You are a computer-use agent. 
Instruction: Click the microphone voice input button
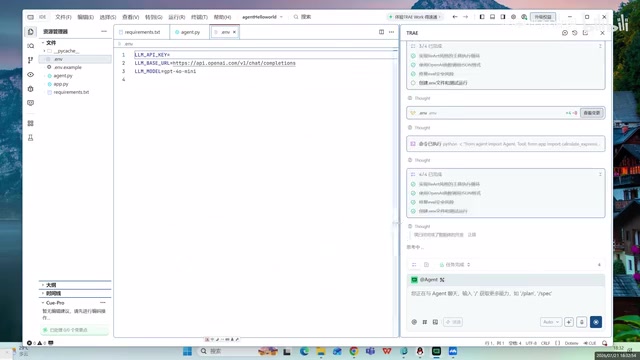[582, 322]
